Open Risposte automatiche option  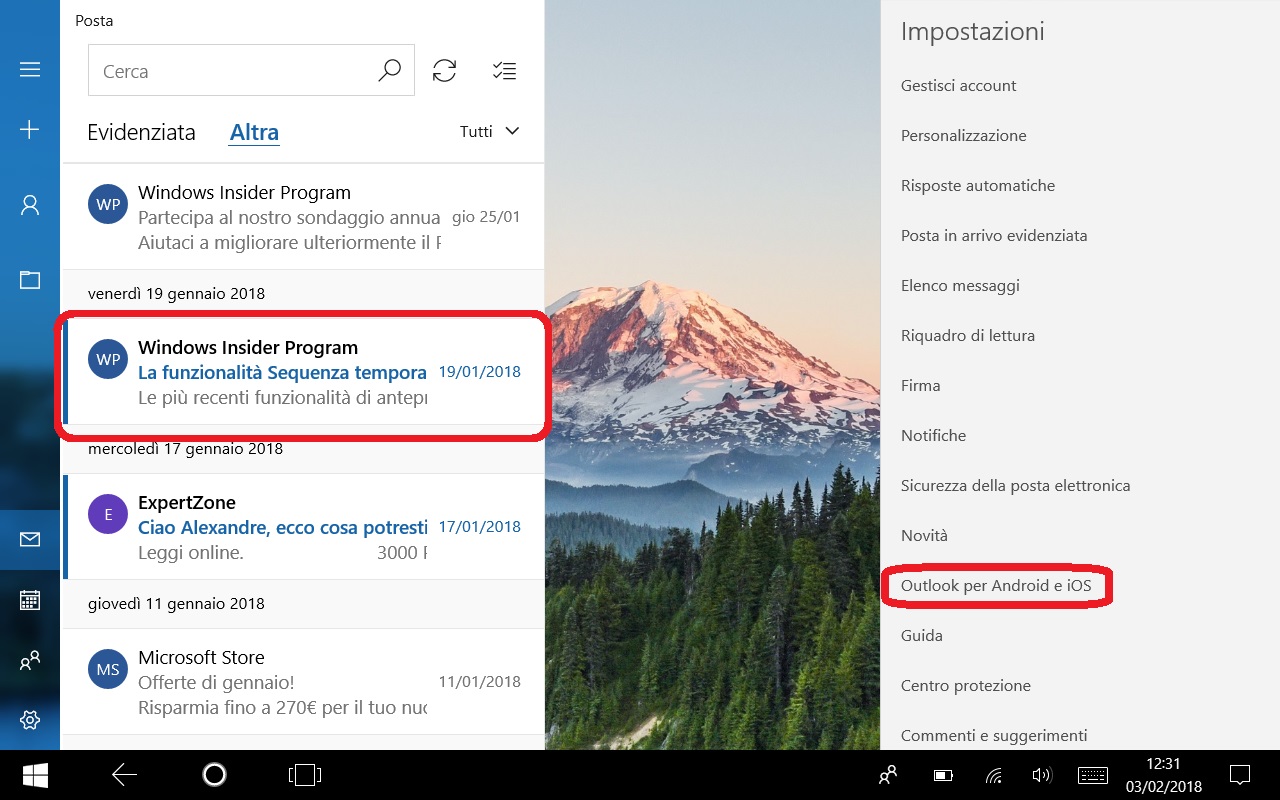[x=977, y=185]
